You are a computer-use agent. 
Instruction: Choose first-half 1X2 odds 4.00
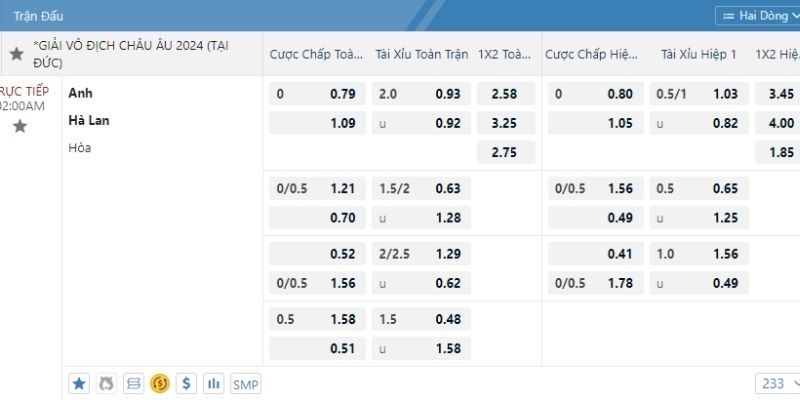tap(780, 124)
